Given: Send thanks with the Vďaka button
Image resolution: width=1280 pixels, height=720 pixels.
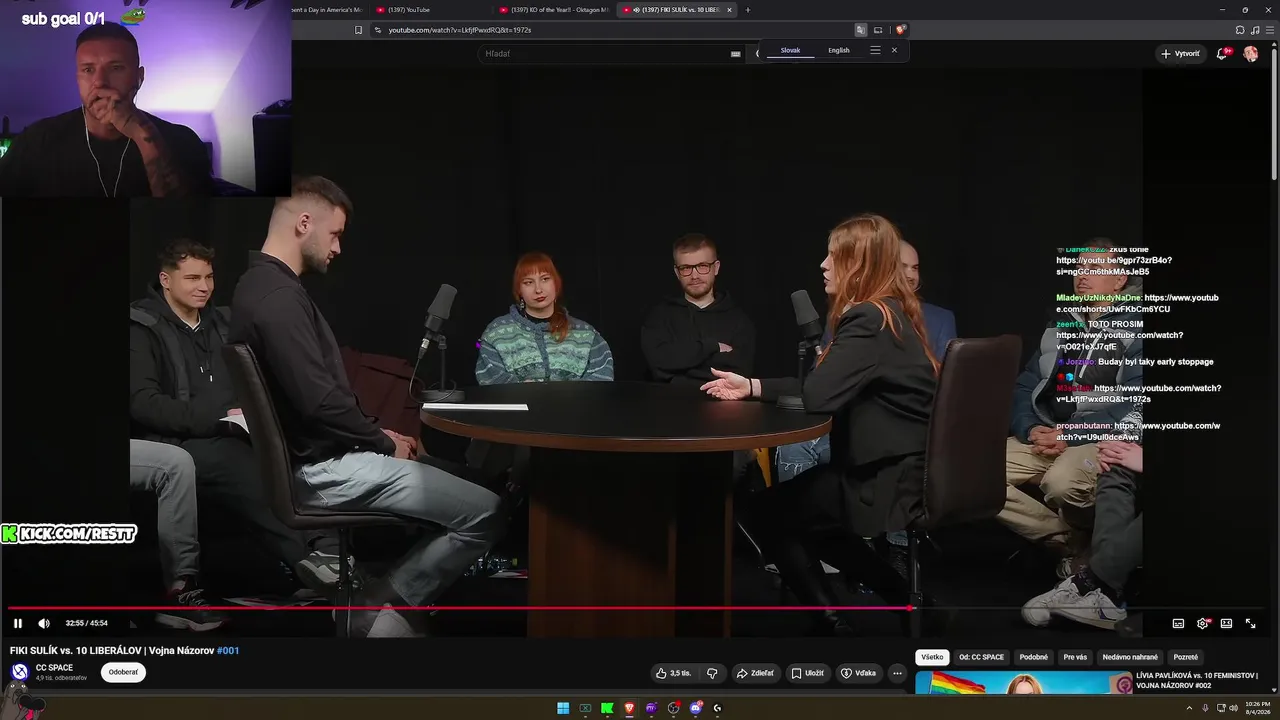Looking at the screenshot, I should (x=859, y=673).
